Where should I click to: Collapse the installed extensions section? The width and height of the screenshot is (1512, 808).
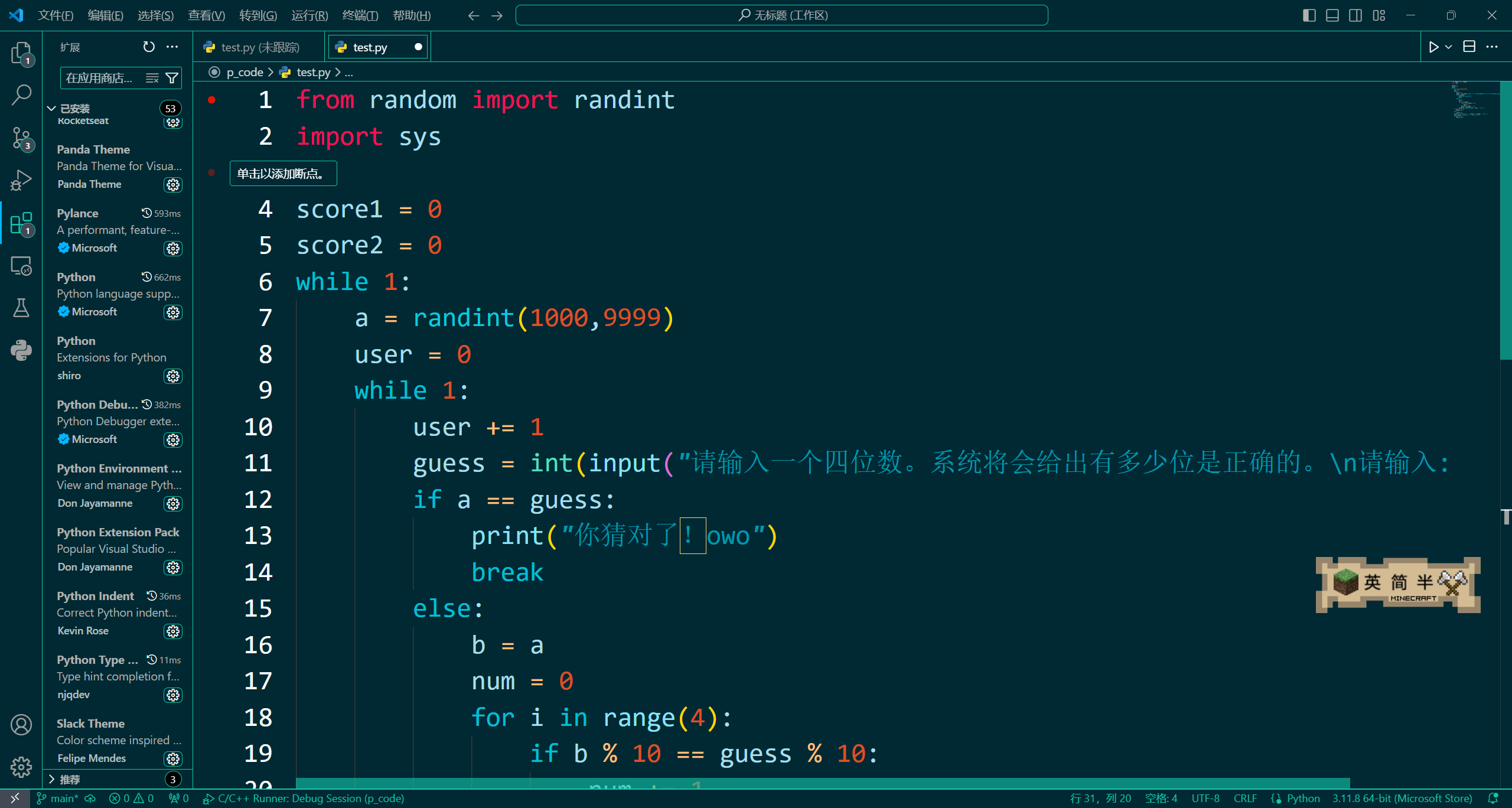(x=52, y=109)
